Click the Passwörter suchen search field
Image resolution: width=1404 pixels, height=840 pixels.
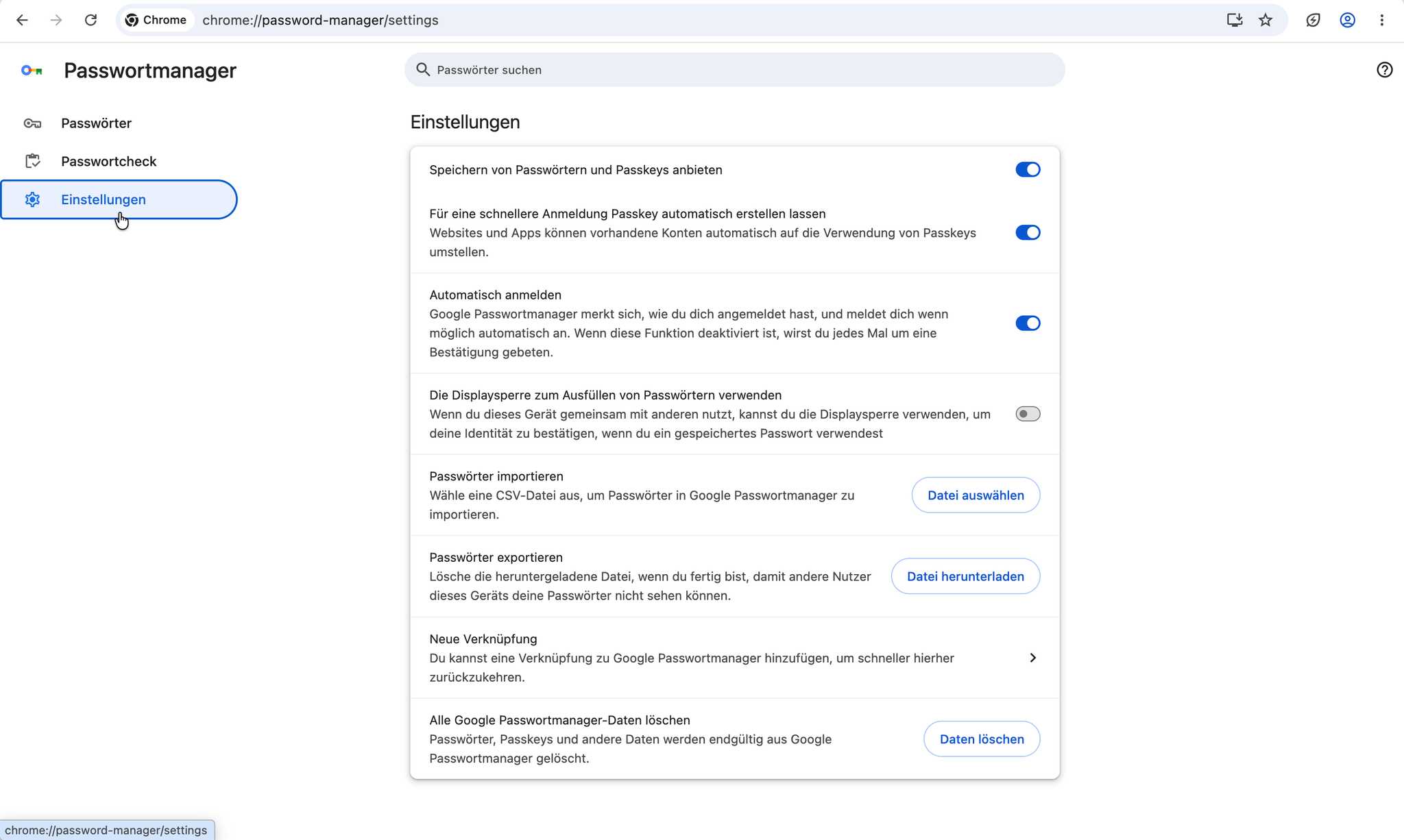(x=734, y=70)
